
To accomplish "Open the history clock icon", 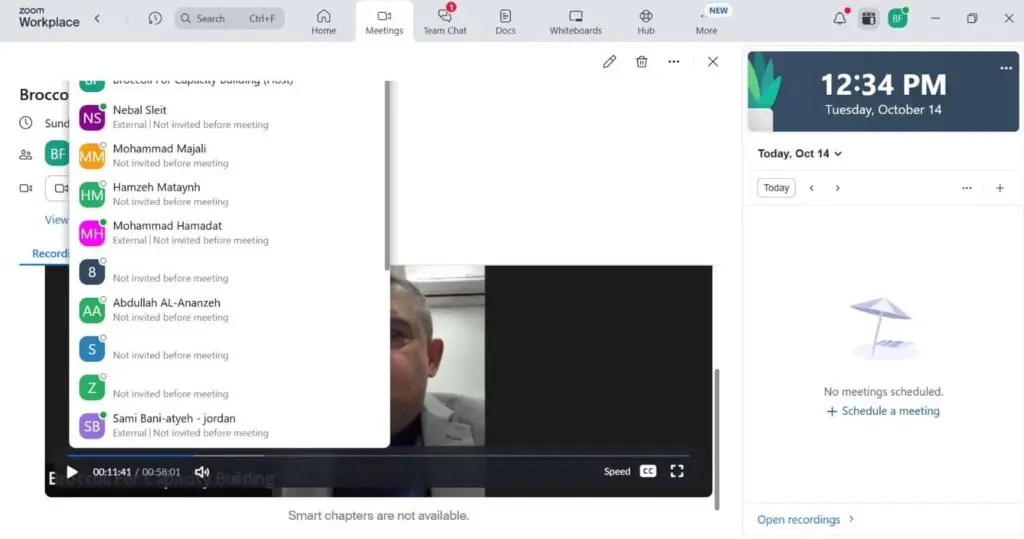I will (155, 19).
